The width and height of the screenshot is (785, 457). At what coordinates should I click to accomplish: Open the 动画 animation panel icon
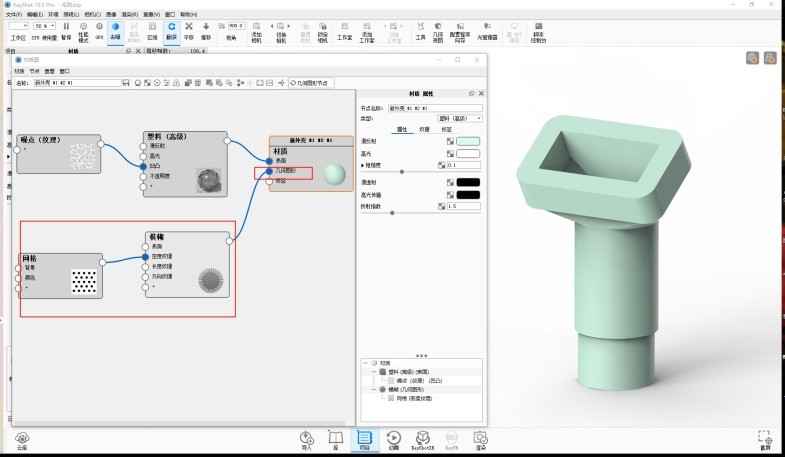pyautogui.click(x=393, y=439)
